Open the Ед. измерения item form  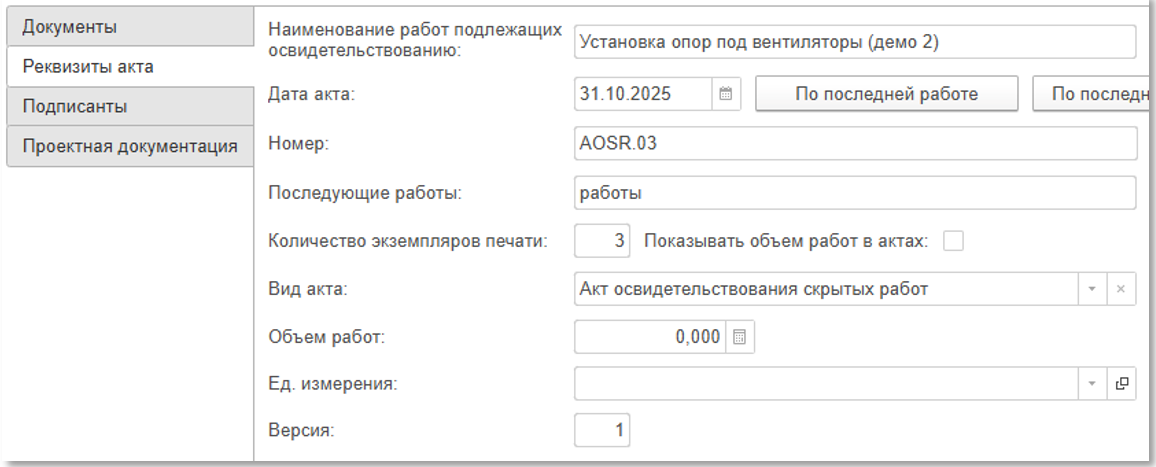[1121, 383]
